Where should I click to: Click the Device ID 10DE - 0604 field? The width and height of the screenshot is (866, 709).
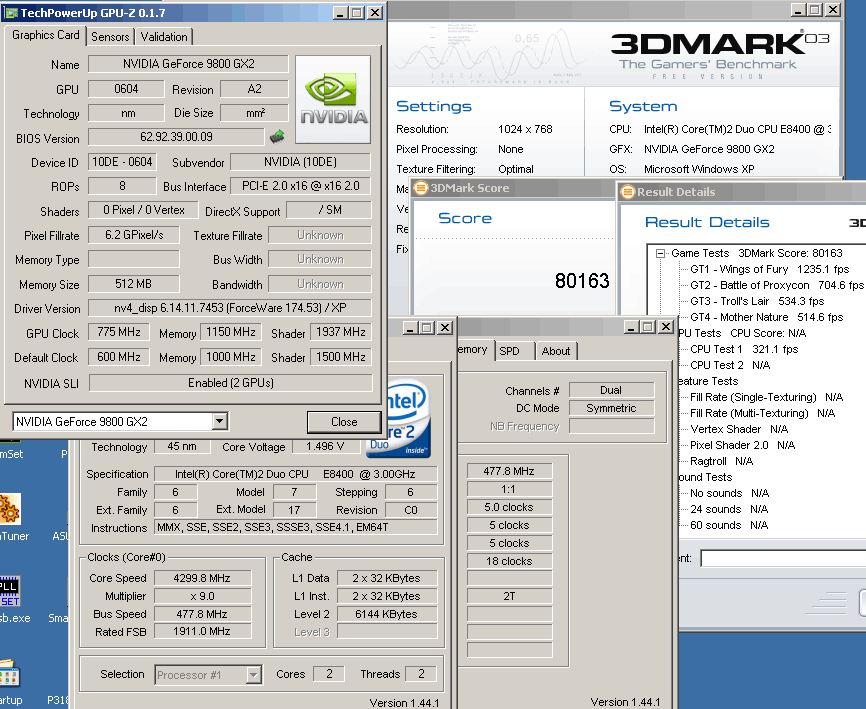point(122,162)
